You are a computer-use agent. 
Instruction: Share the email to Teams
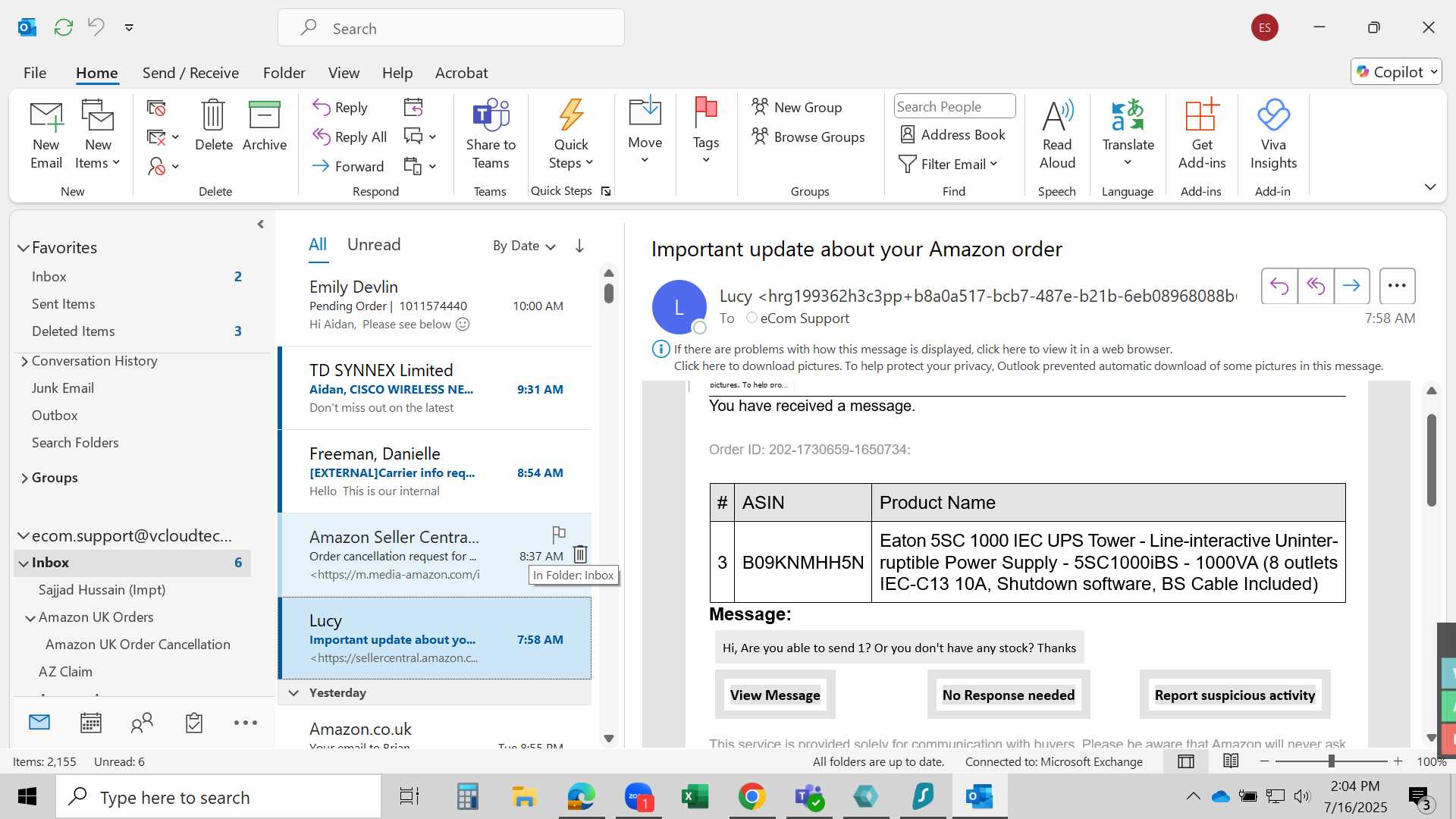491,135
